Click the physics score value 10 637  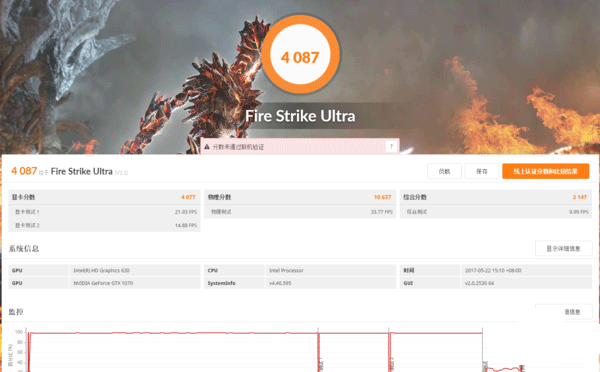point(383,197)
